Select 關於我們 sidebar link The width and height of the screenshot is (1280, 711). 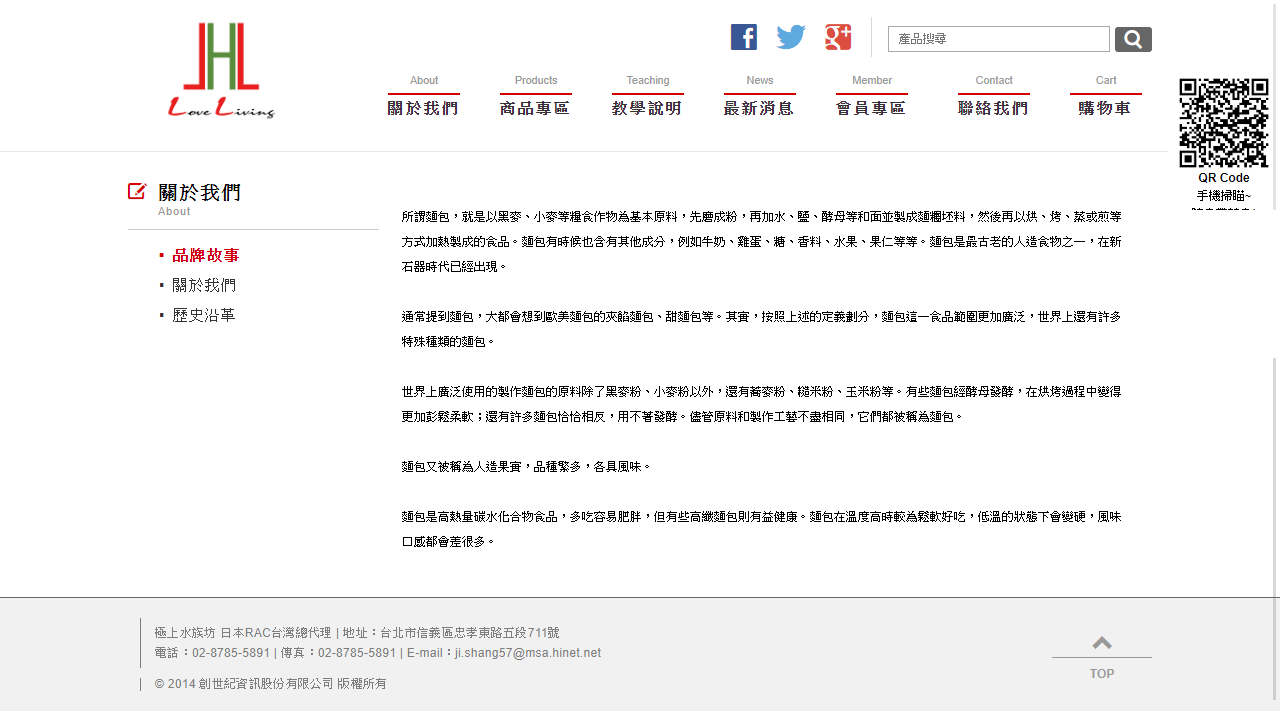204,285
